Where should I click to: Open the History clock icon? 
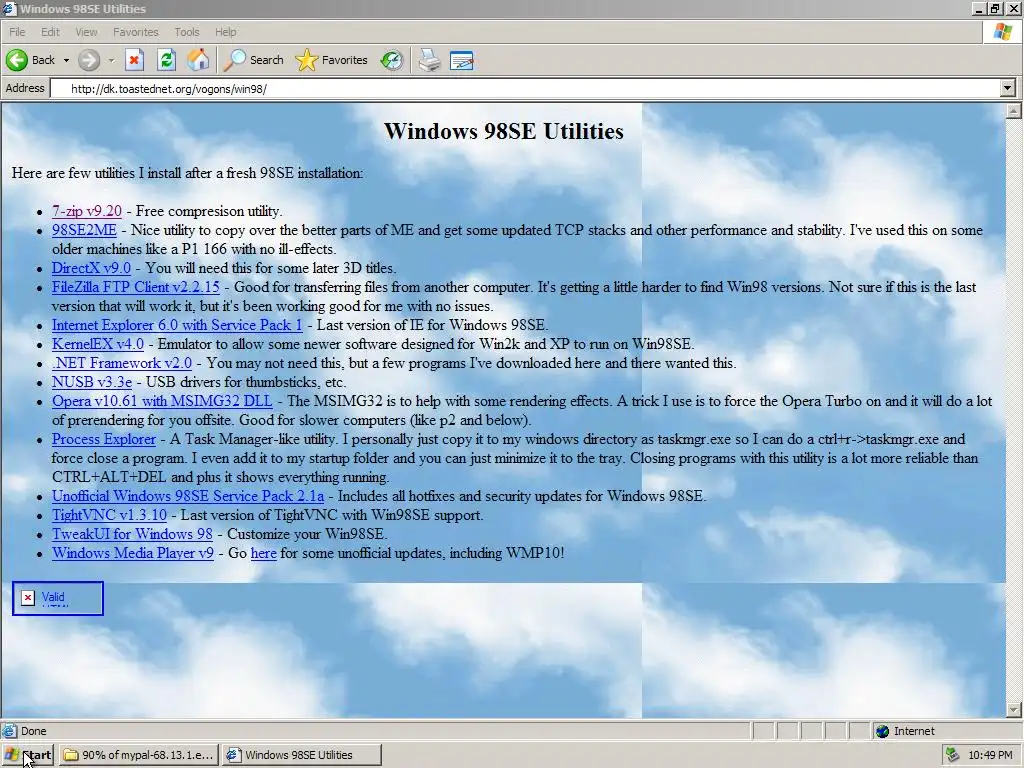(x=392, y=60)
